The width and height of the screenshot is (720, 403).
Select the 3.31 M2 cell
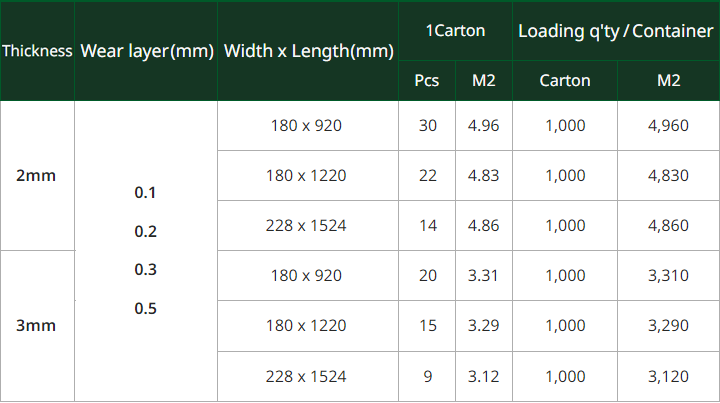point(483,276)
